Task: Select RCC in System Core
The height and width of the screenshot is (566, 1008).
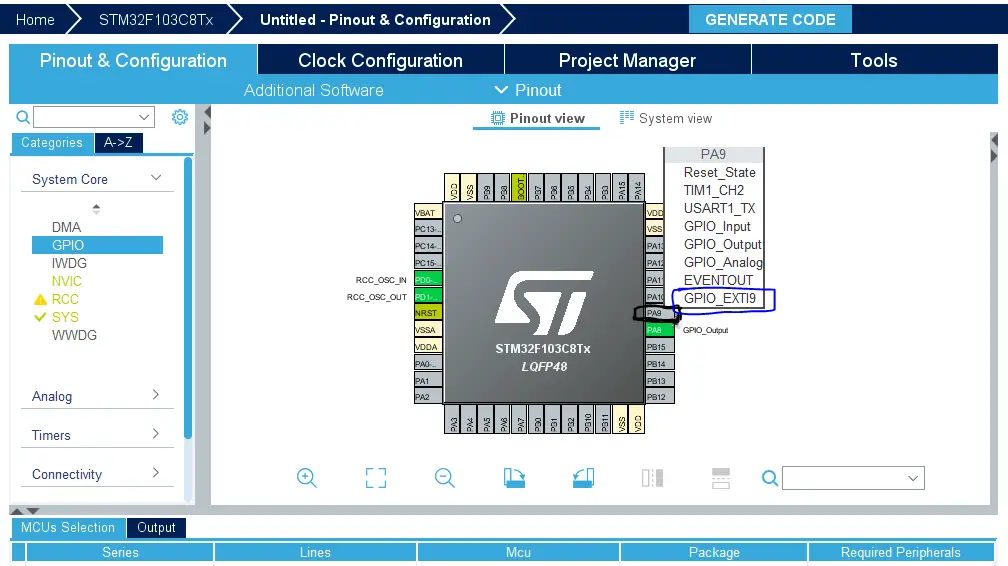Action: click(65, 299)
